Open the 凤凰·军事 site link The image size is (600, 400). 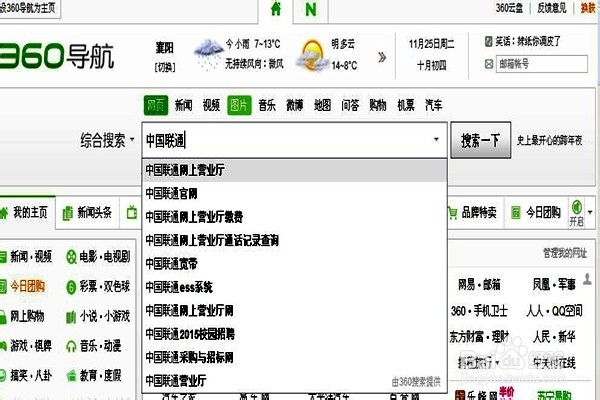554,284
